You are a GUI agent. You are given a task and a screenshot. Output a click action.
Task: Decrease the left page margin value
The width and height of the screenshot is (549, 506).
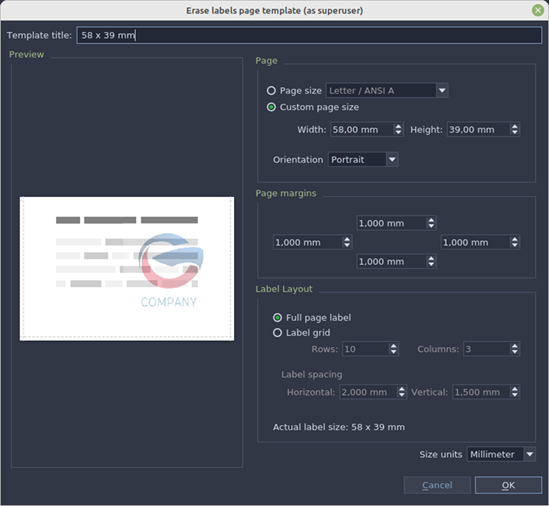pos(347,245)
